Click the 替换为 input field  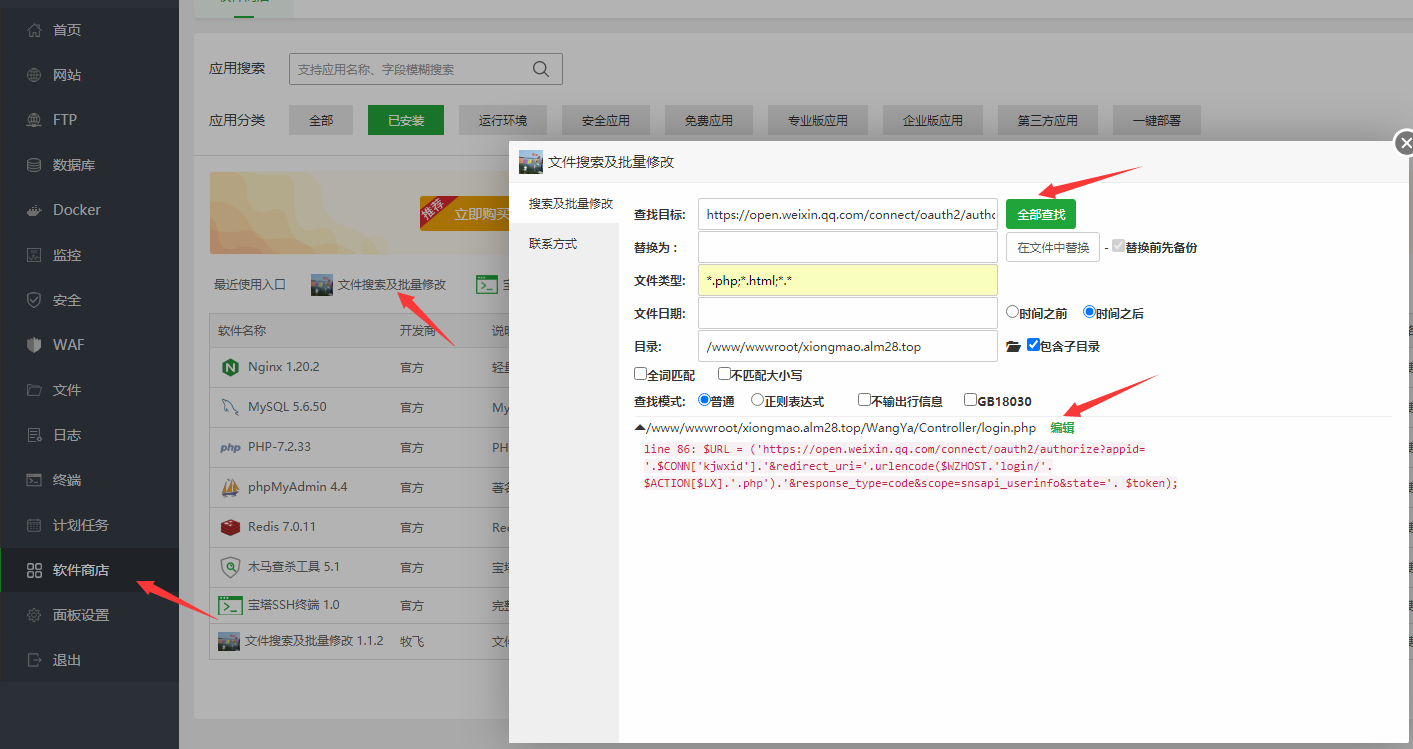pyautogui.click(x=847, y=247)
